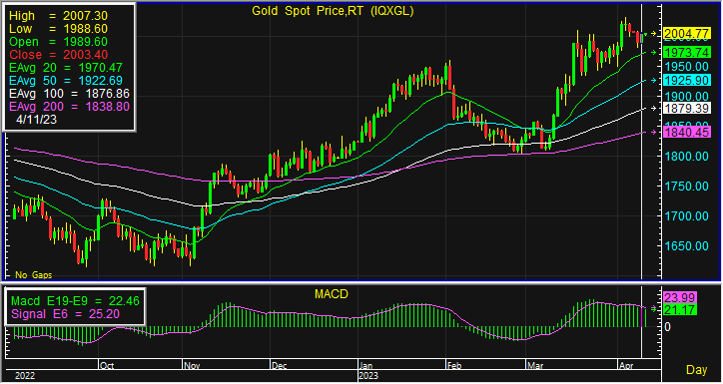The height and width of the screenshot is (384, 723).
Task: Click the 1900.00 price axis label
Action: (x=687, y=96)
